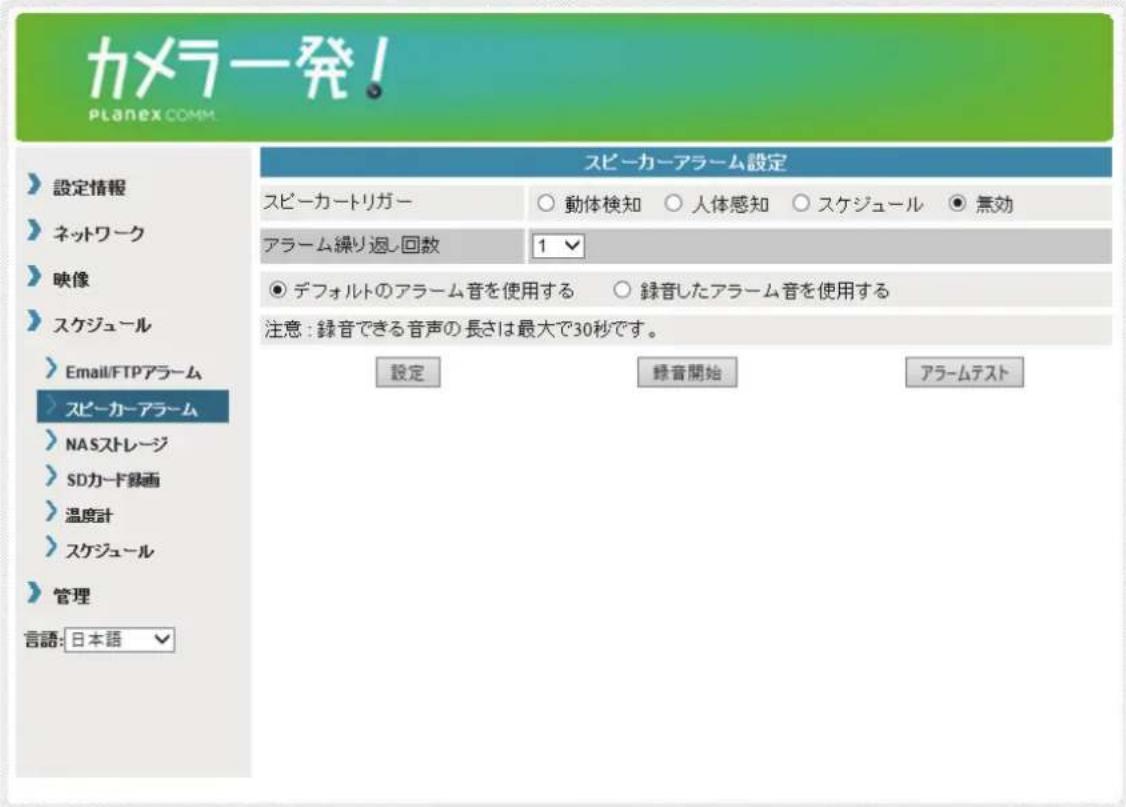Open the 設定情報 menu
The height and width of the screenshot is (807, 1126).
89,188
